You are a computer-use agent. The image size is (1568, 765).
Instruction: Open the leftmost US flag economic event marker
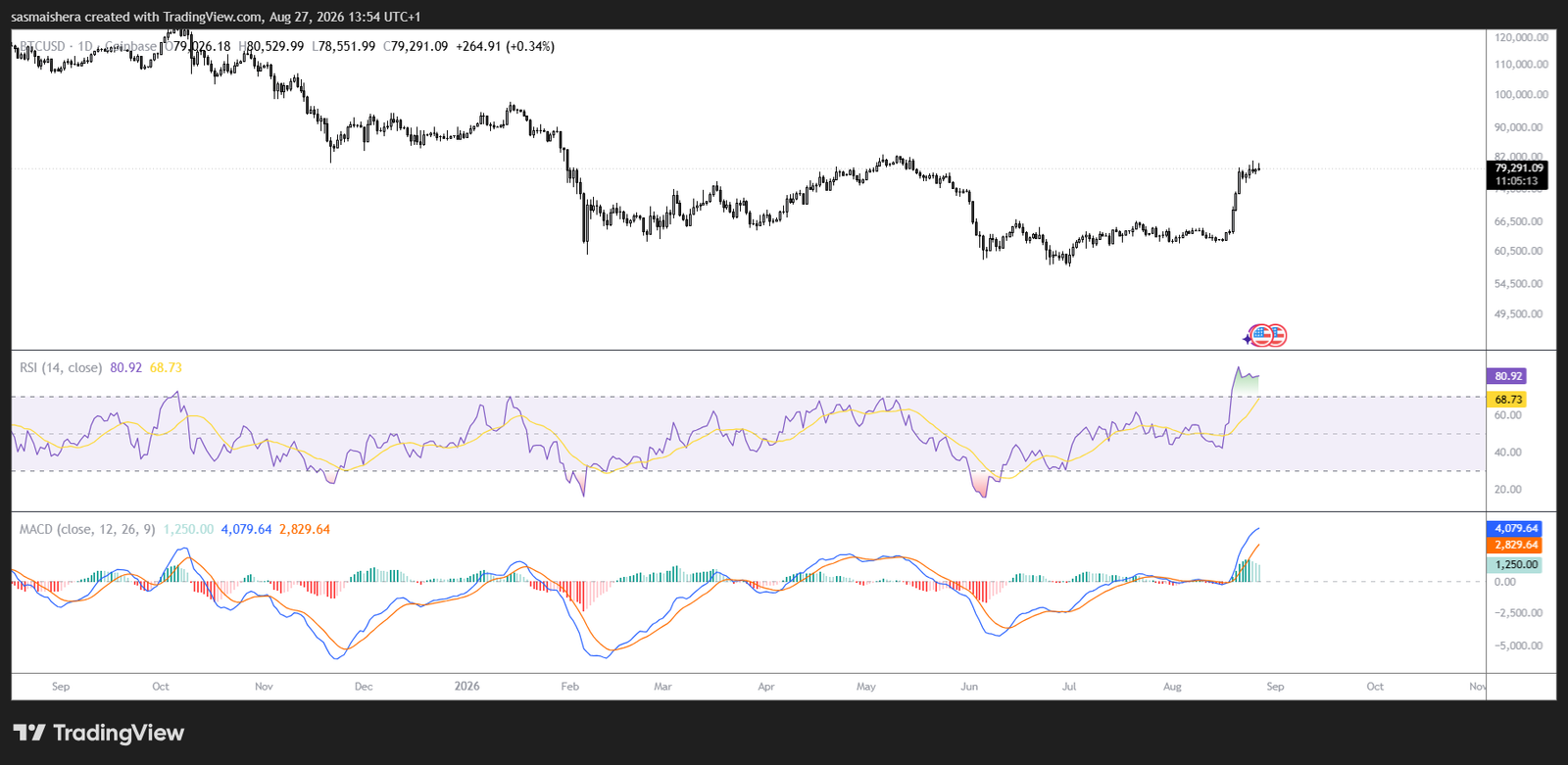coord(1261,336)
